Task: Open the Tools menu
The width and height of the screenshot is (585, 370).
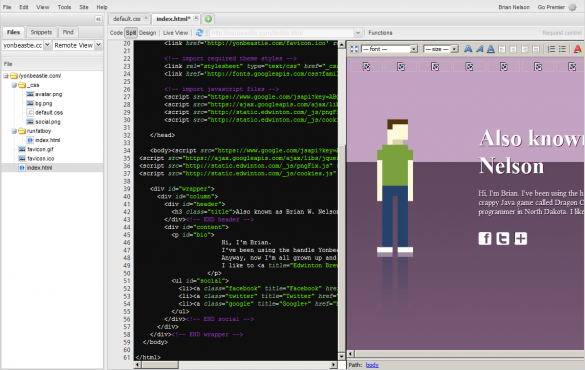Action: click(64, 7)
